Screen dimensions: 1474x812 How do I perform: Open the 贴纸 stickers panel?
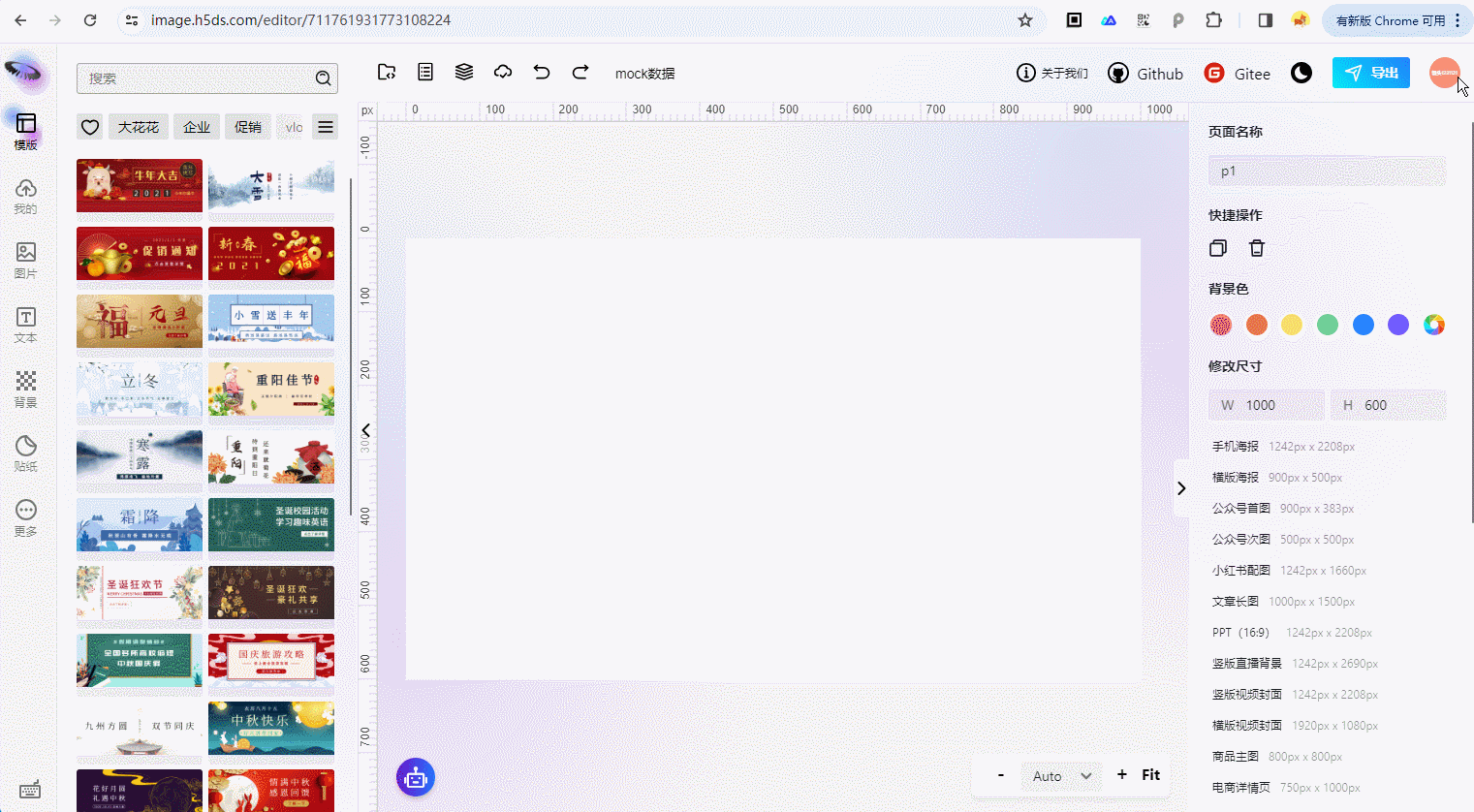coord(26,453)
